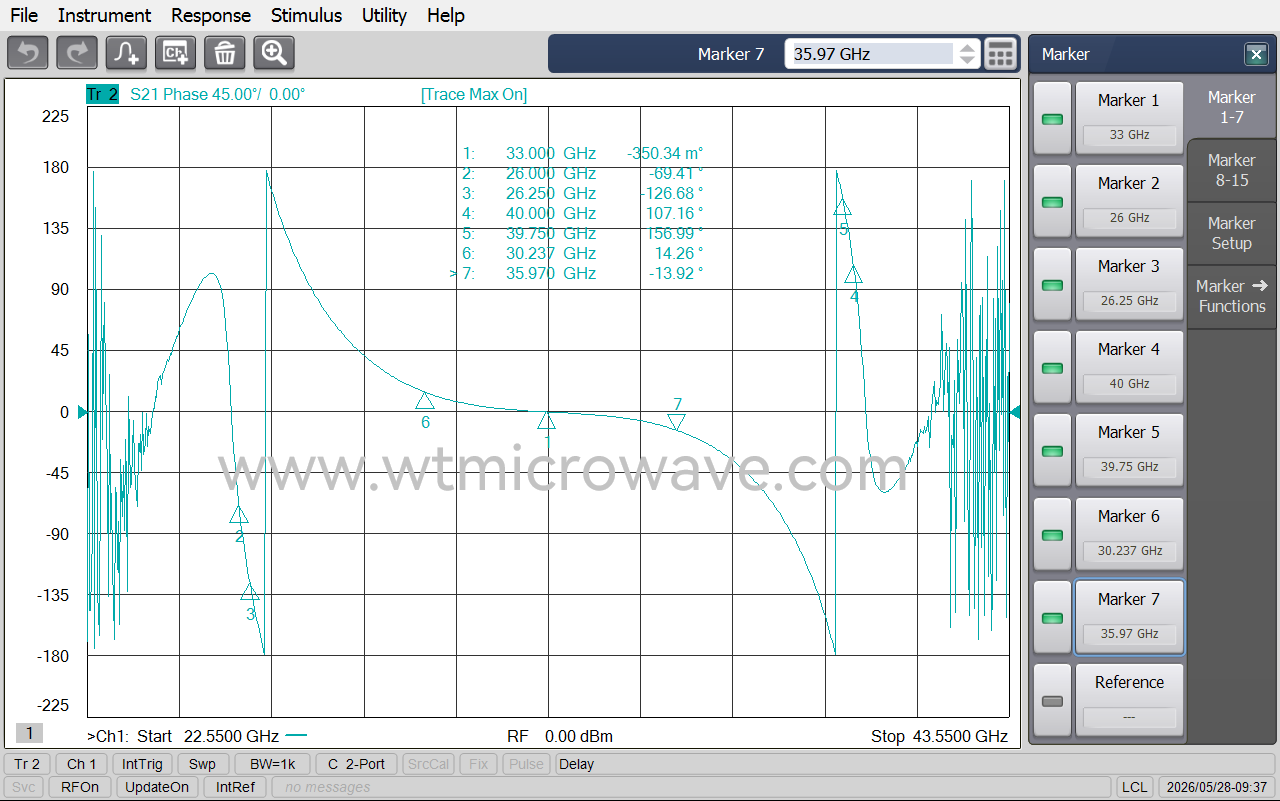Switch to Marker 8-15 tab
The width and height of the screenshot is (1280, 801).
point(1231,170)
